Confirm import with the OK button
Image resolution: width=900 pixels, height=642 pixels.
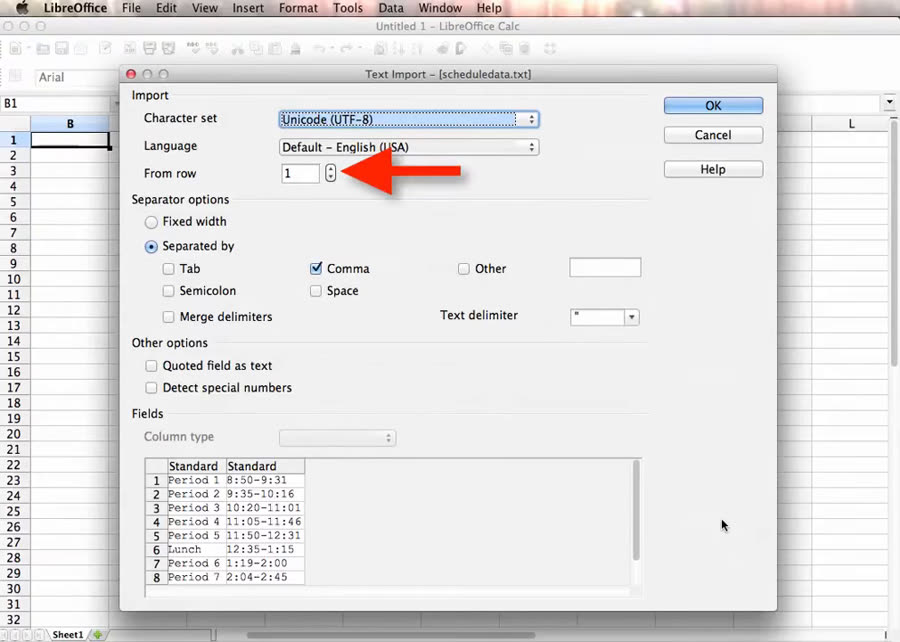pos(713,106)
